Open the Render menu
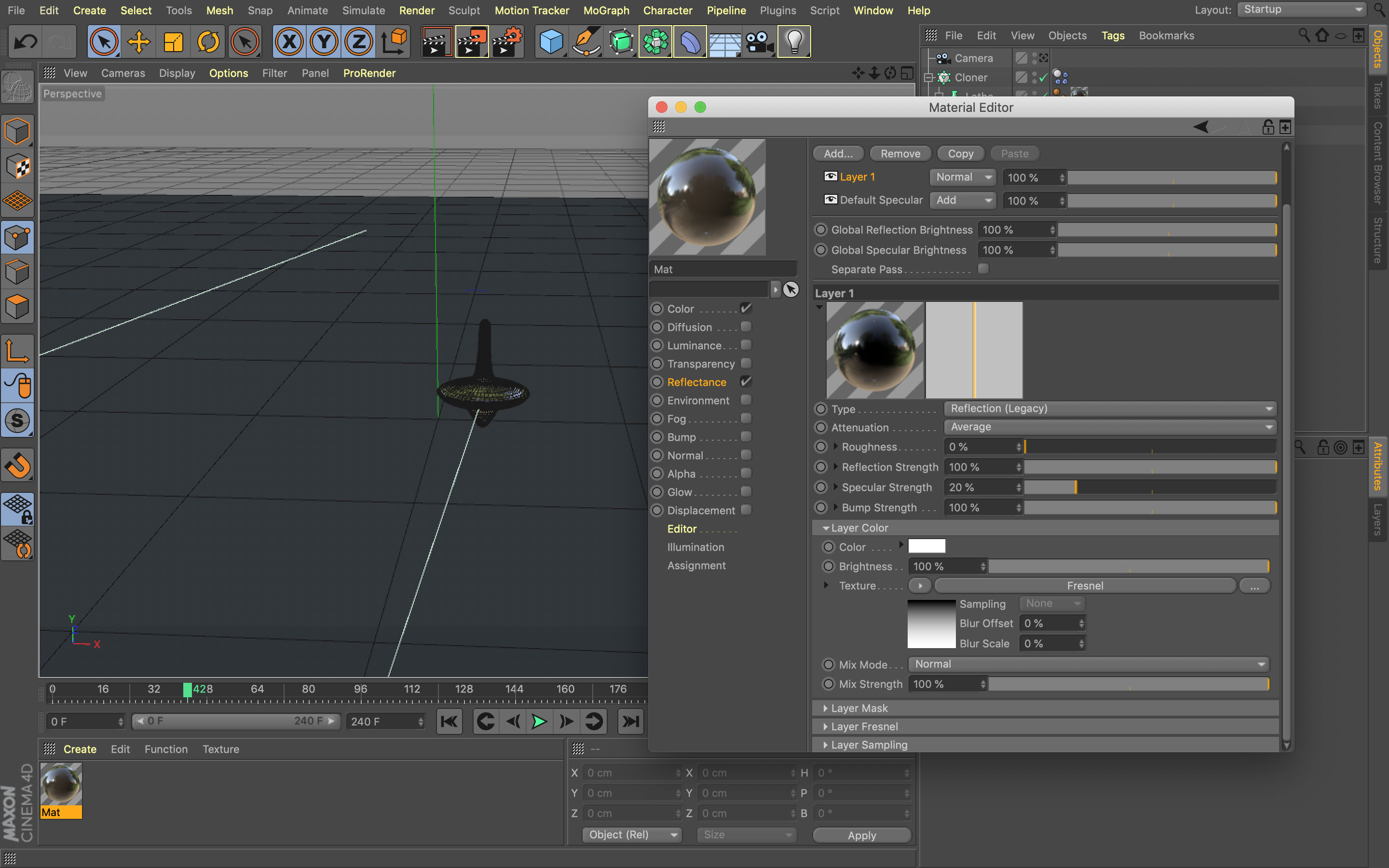Image resolution: width=1389 pixels, height=868 pixels. point(417,10)
